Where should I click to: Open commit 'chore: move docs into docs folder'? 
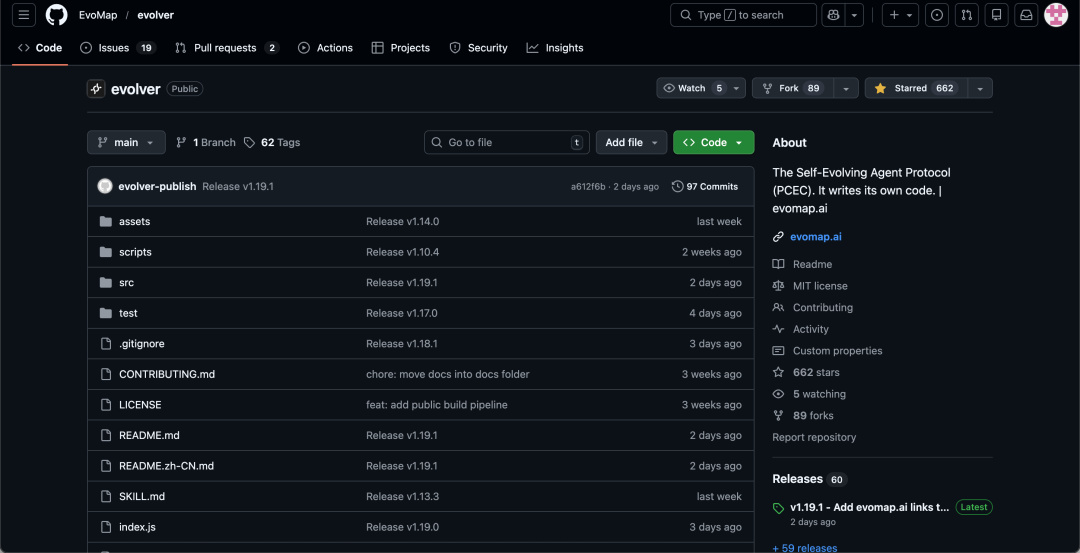pos(448,374)
